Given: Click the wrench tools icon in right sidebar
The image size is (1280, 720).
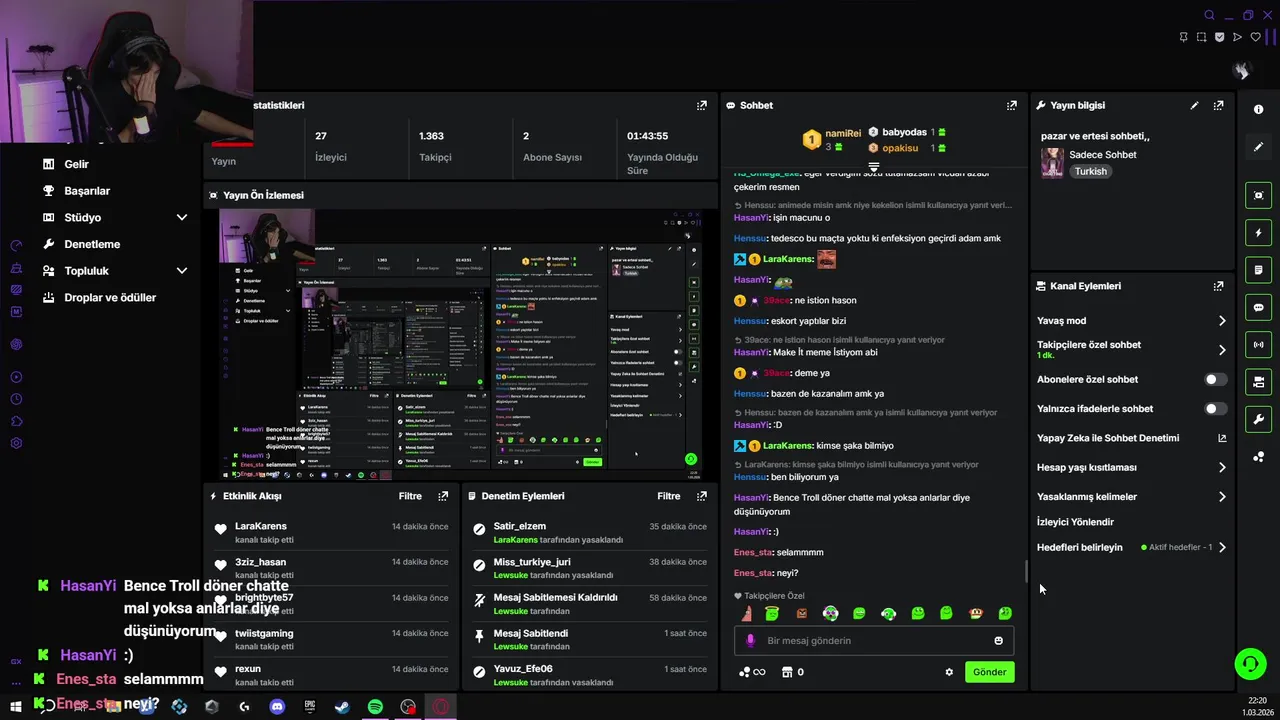Looking at the screenshot, I should pos(1259,419).
